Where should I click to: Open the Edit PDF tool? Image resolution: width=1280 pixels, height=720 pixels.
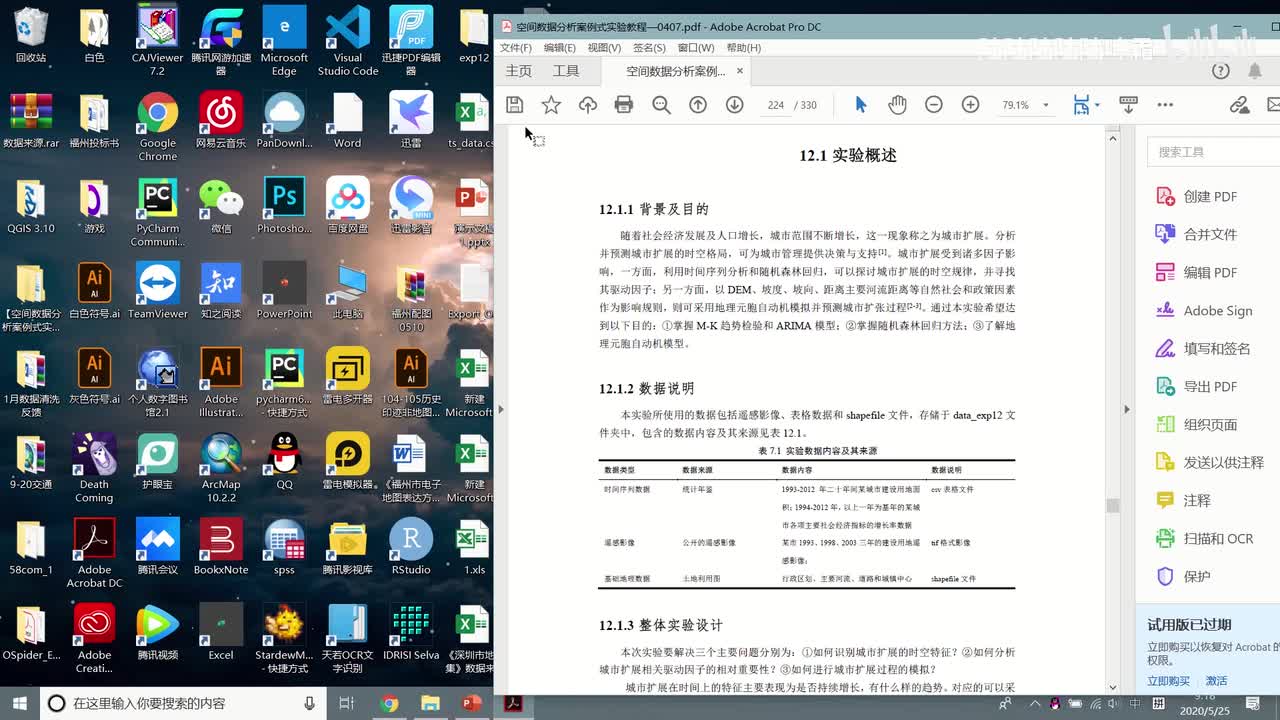tap(1196, 272)
